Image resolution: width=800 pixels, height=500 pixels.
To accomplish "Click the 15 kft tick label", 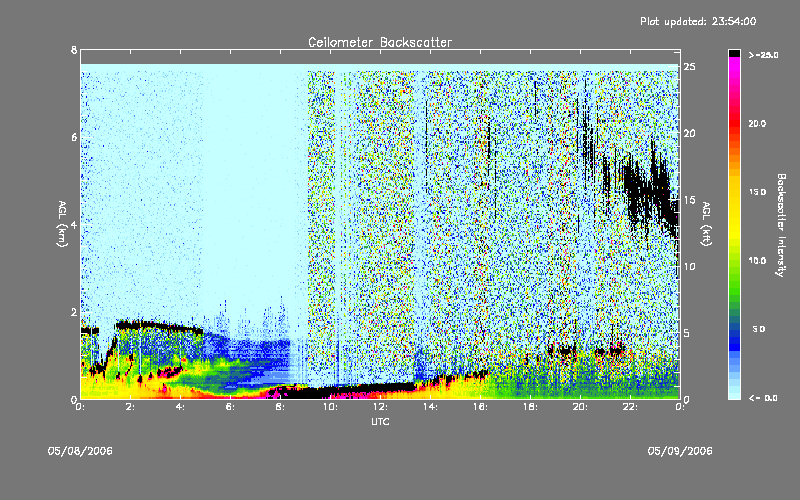I will 689,199.
